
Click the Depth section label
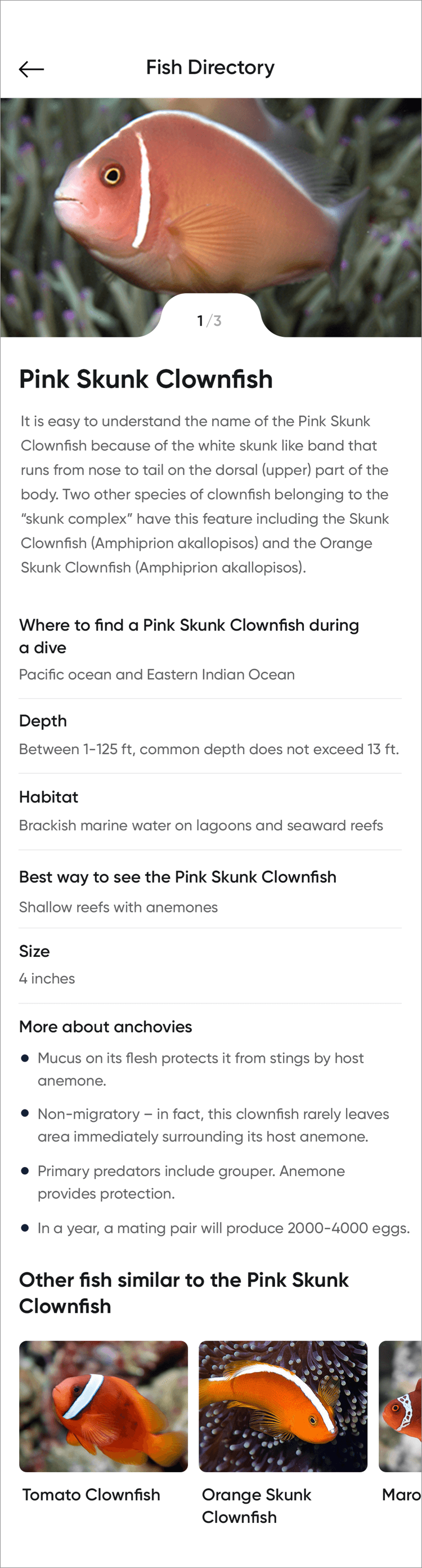(x=43, y=721)
